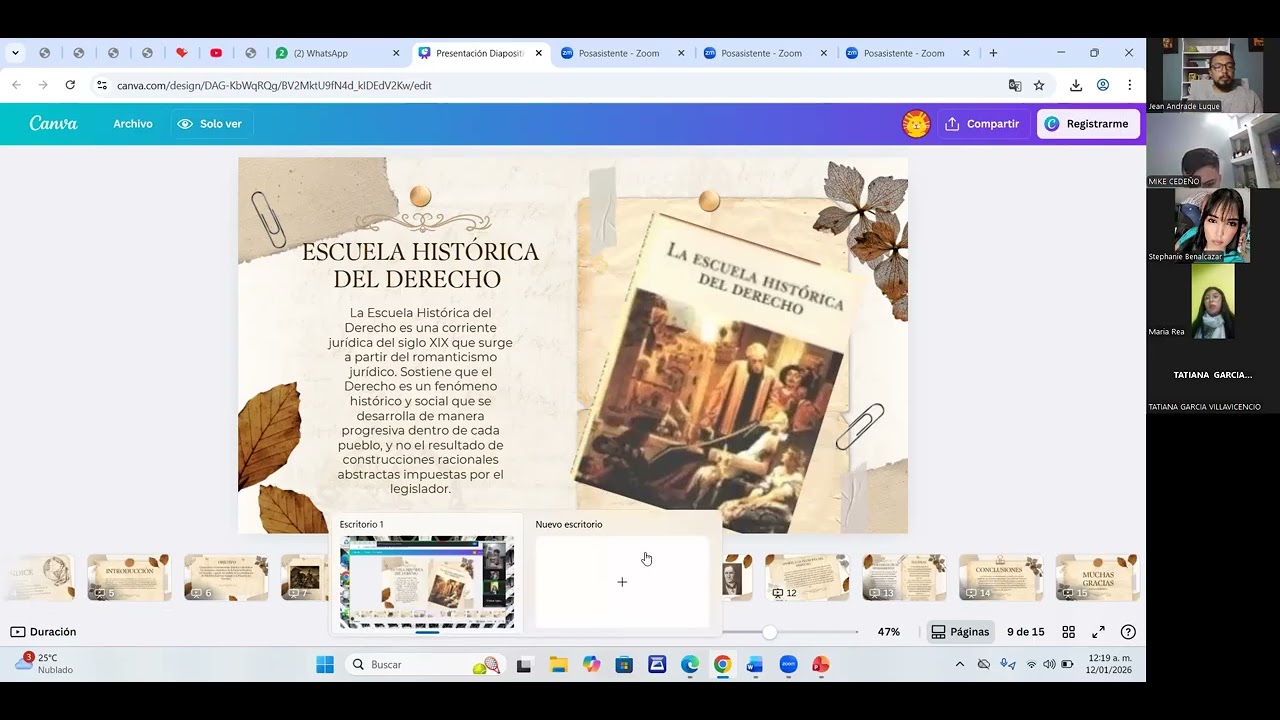Adjust the zoom slider handle
Image resolution: width=1280 pixels, height=720 pixels.
(x=769, y=632)
